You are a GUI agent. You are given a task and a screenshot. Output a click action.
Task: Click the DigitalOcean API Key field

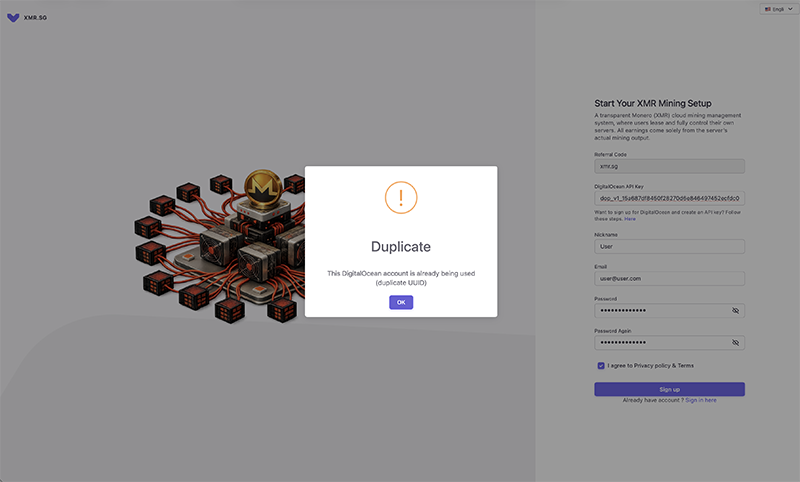point(669,198)
